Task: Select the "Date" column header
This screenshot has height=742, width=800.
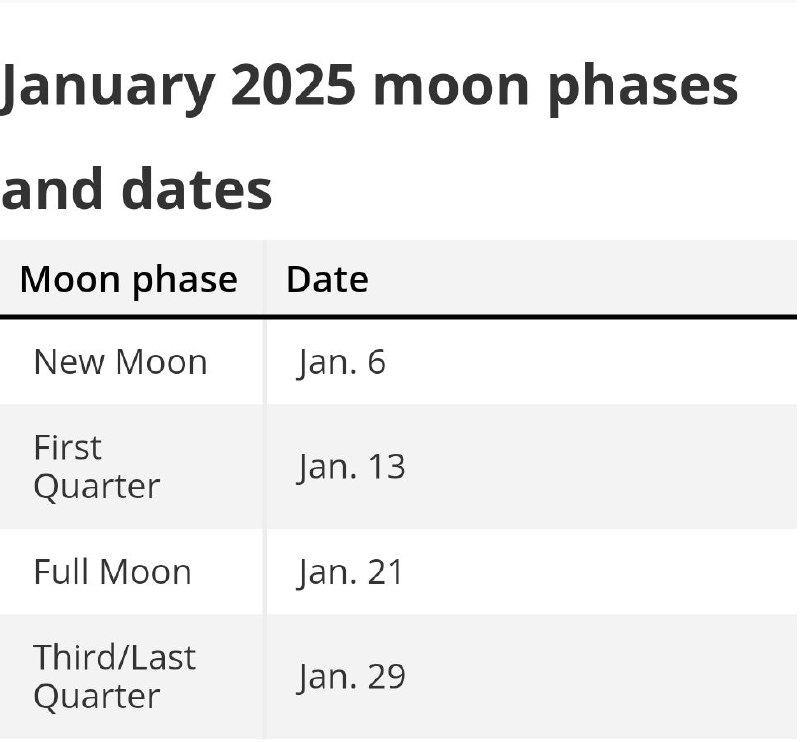Action: (327, 279)
